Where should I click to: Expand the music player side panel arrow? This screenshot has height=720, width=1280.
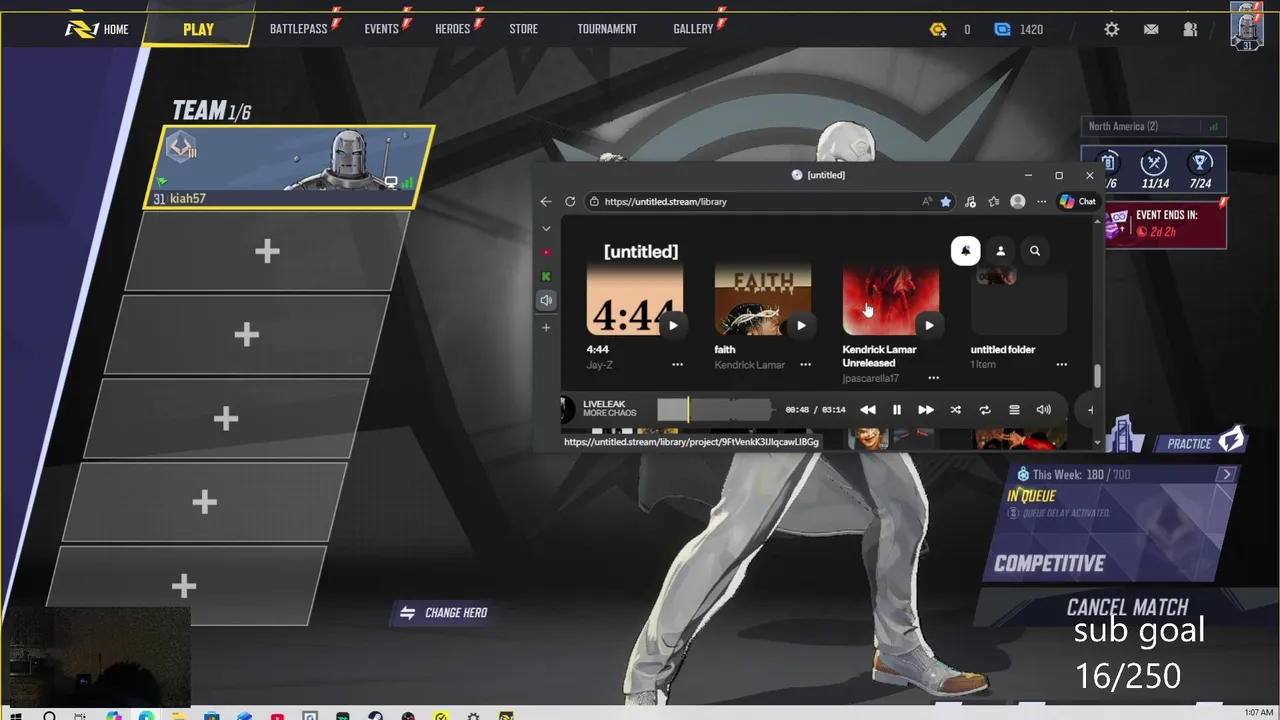point(1090,410)
